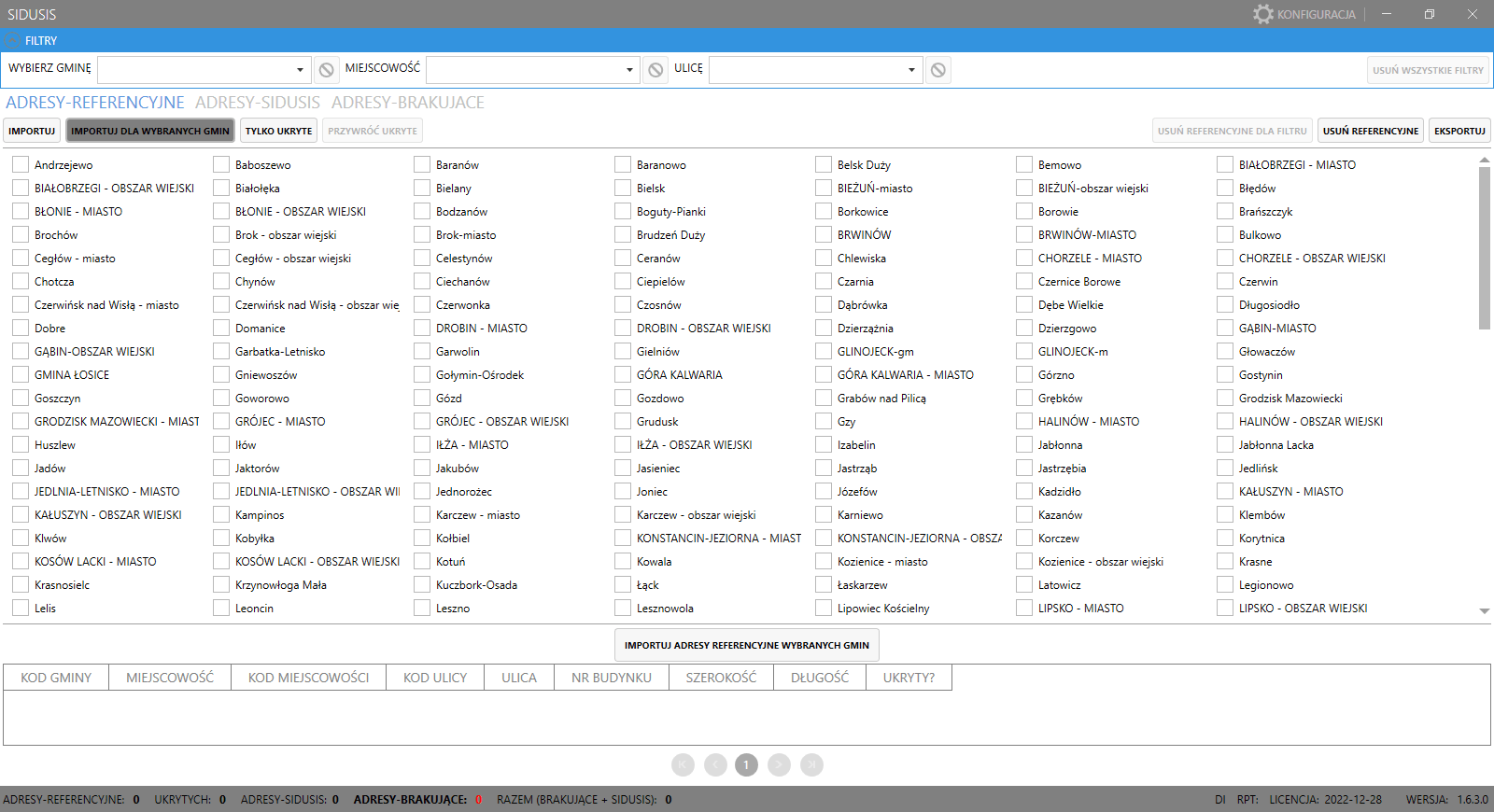The height and width of the screenshot is (812, 1494).
Task: Clear the Miejscowość filter icon
Action: point(655,70)
